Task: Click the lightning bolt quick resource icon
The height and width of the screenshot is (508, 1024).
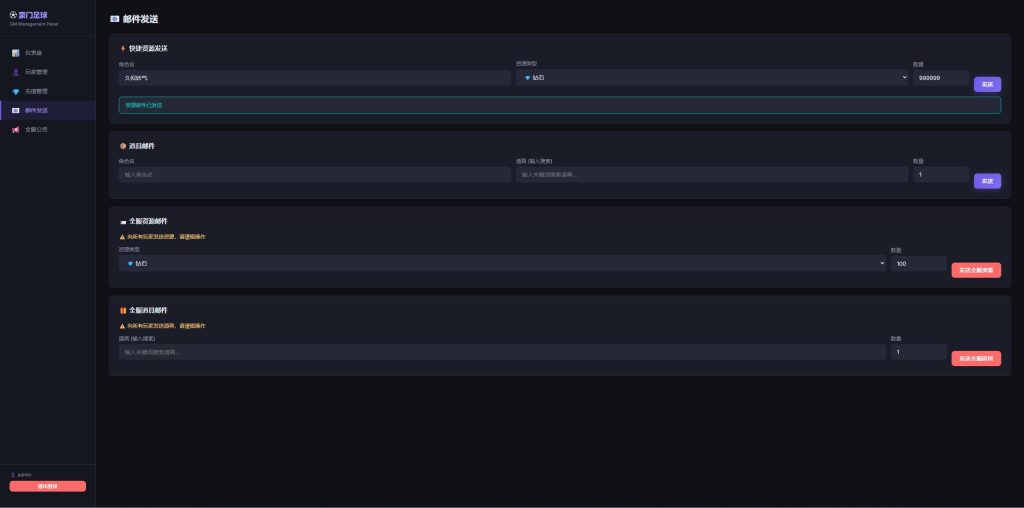Action: tap(123, 48)
